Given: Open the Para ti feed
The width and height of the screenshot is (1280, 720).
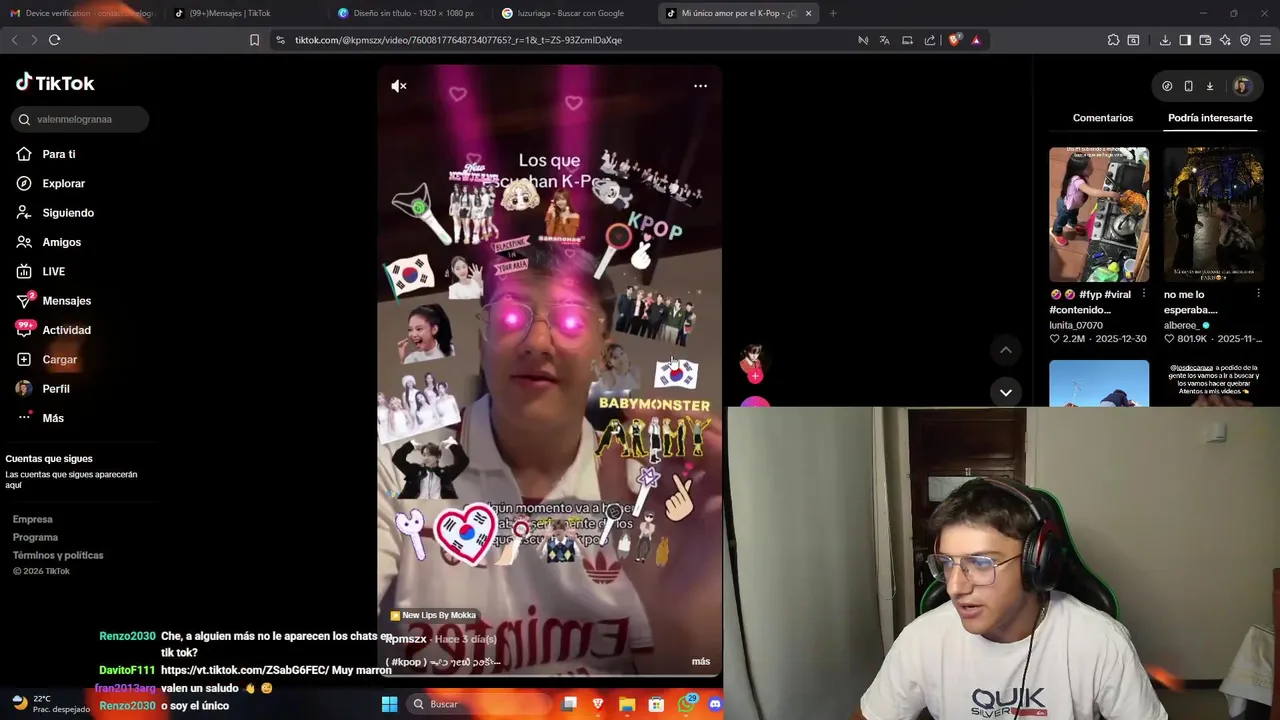Looking at the screenshot, I should click(46, 154).
